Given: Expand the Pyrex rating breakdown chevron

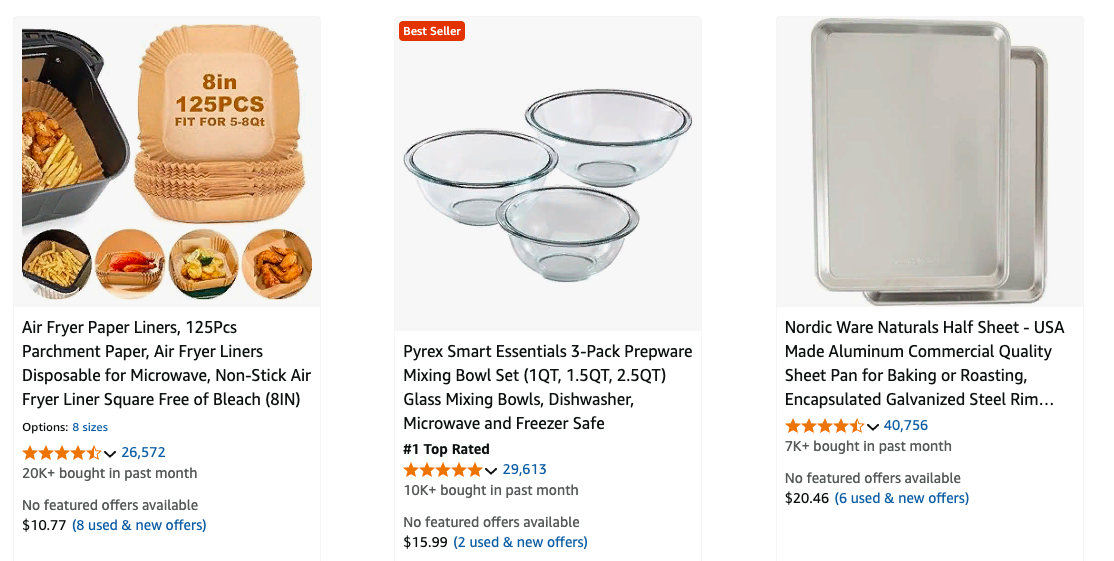Looking at the screenshot, I should pyautogui.click(x=491, y=471).
